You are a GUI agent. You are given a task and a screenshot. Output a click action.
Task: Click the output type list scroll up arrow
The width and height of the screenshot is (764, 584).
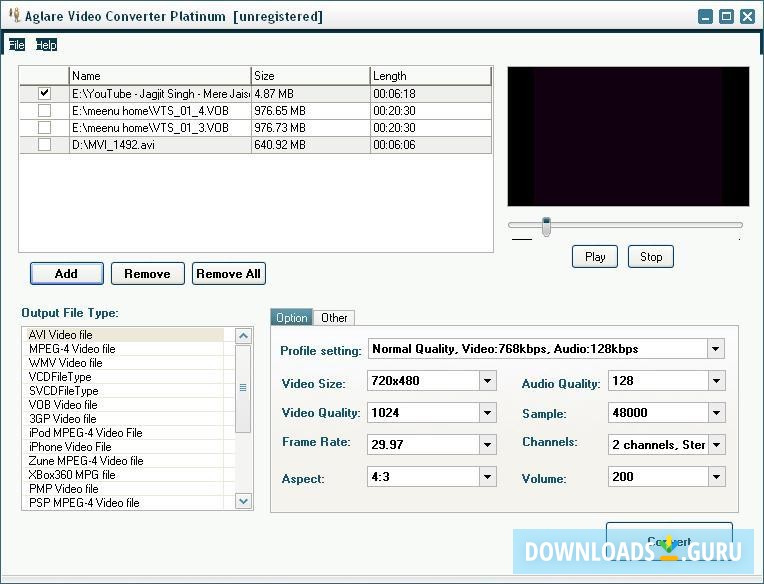(x=243, y=336)
